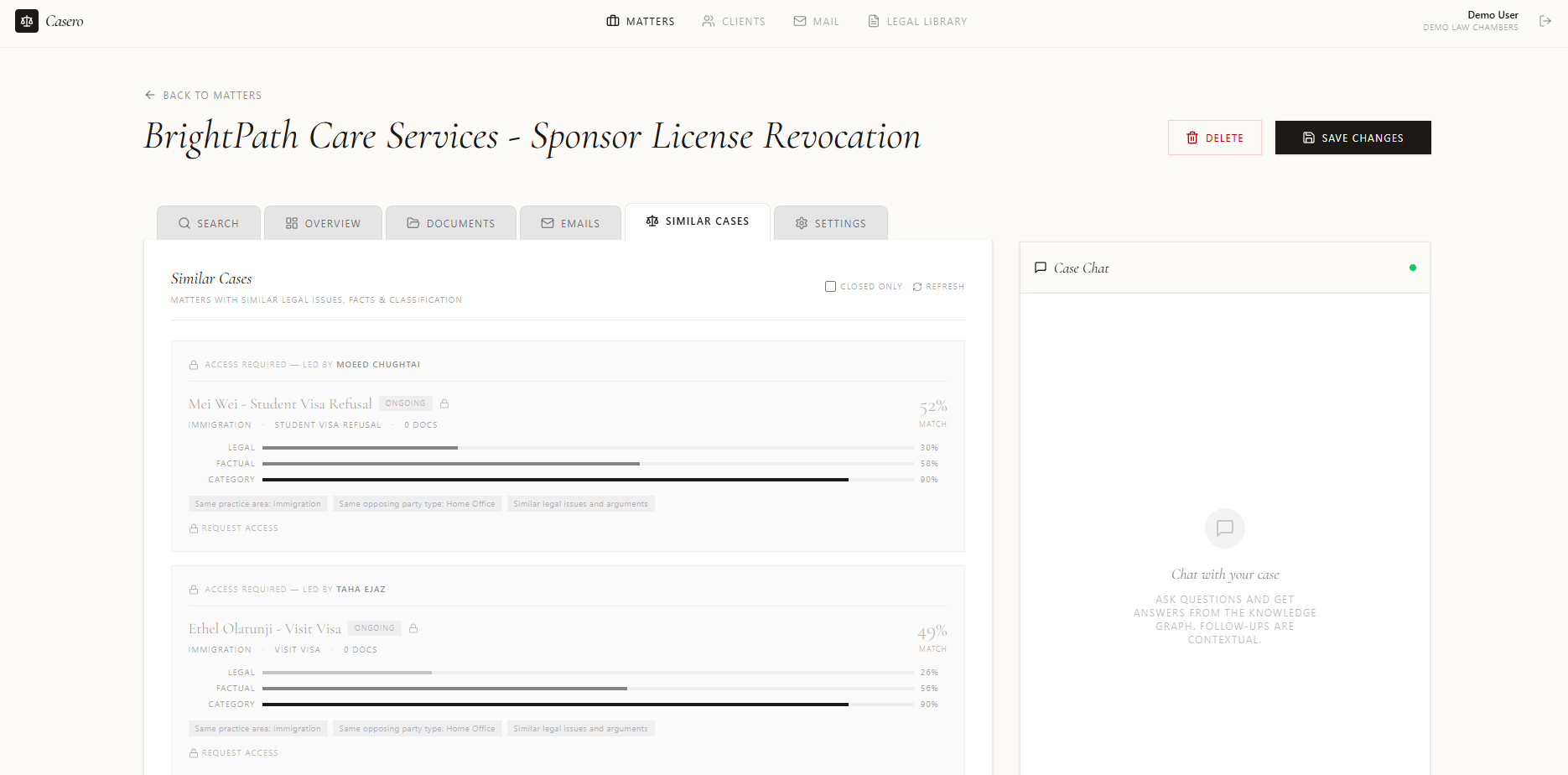Click the Search tab magnifier icon
This screenshot has height=775, width=1568.
pos(184,223)
